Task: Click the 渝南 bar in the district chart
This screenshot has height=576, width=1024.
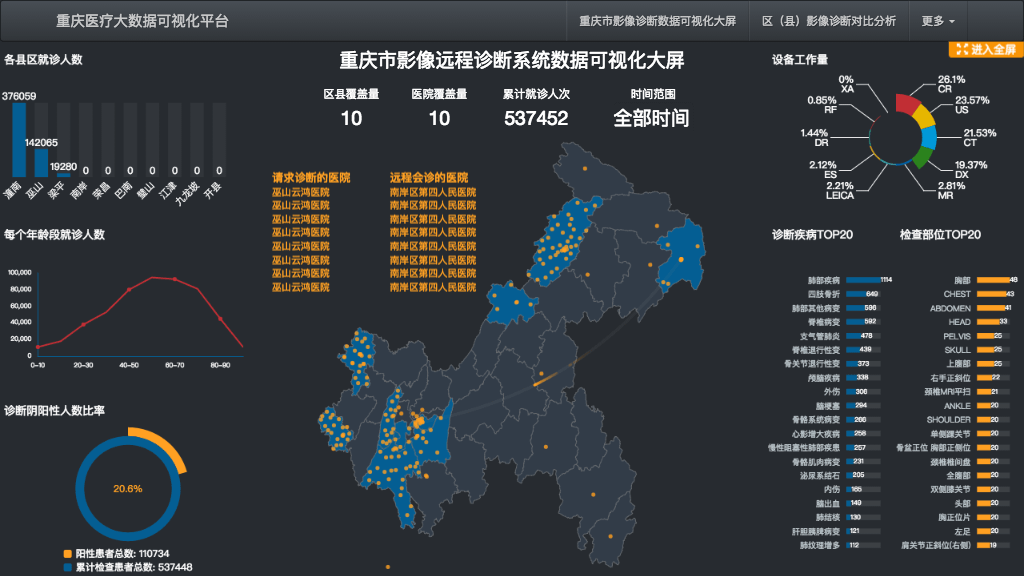Action: point(18,140)
